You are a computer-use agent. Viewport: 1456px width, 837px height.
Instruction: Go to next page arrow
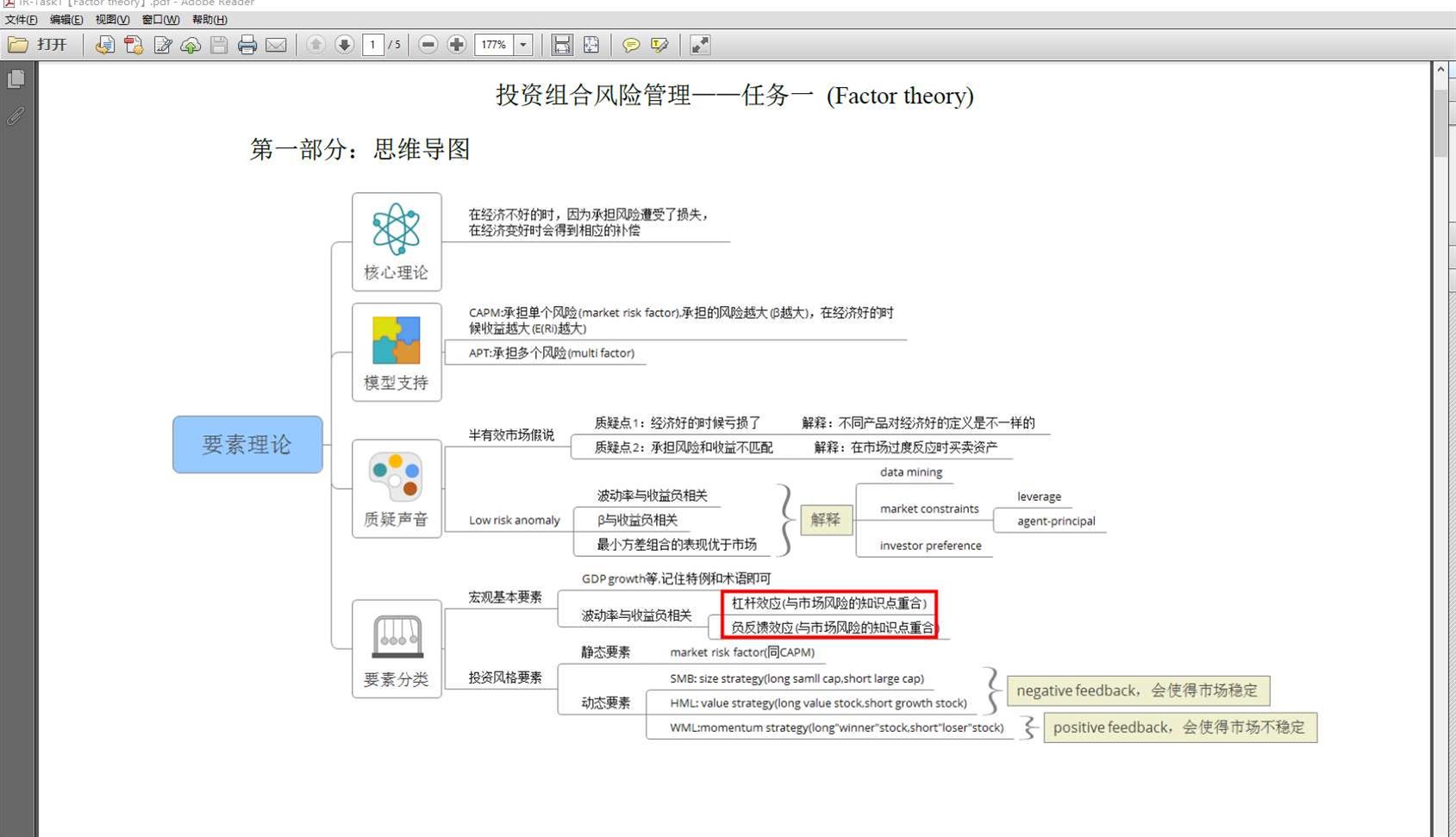(x=344, y=45)
